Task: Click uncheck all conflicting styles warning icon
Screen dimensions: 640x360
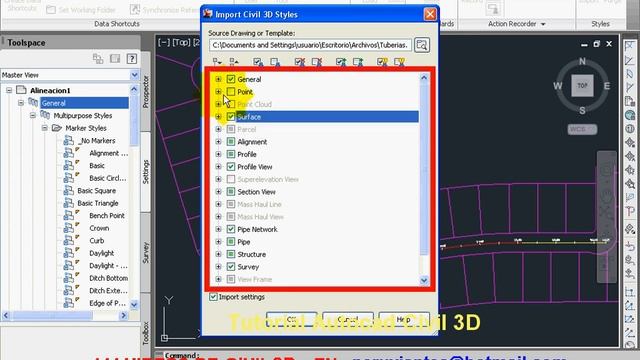Action: 400,62
